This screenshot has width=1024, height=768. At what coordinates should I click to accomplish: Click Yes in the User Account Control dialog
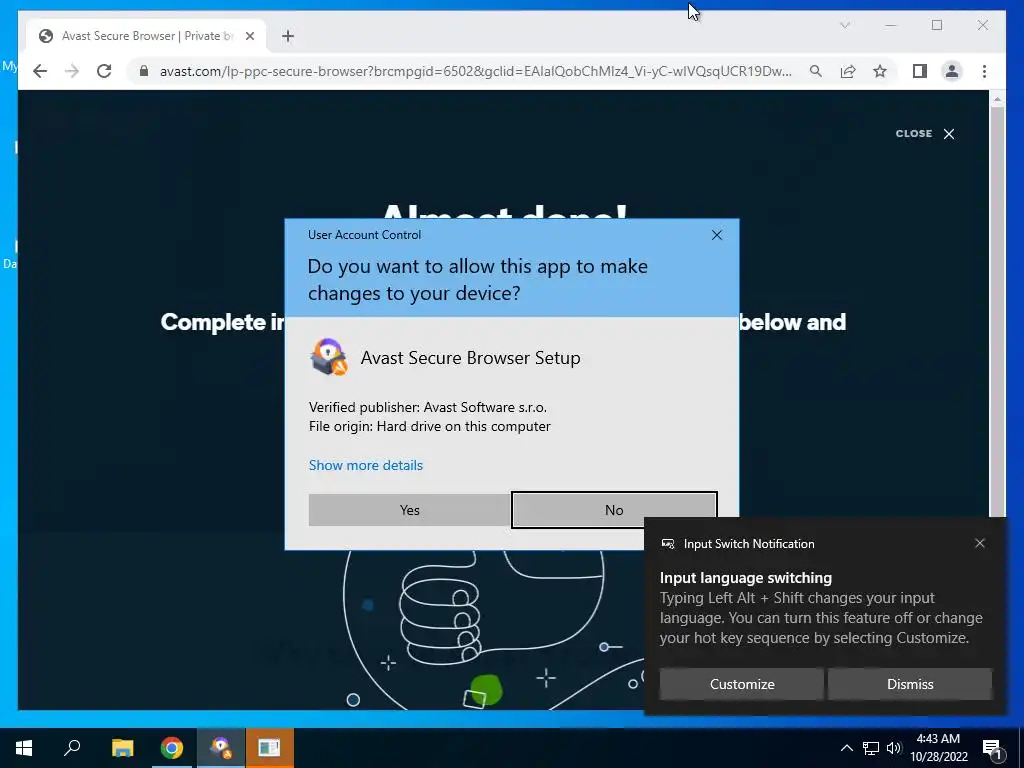pyautogui.click(x=409, y=510)
